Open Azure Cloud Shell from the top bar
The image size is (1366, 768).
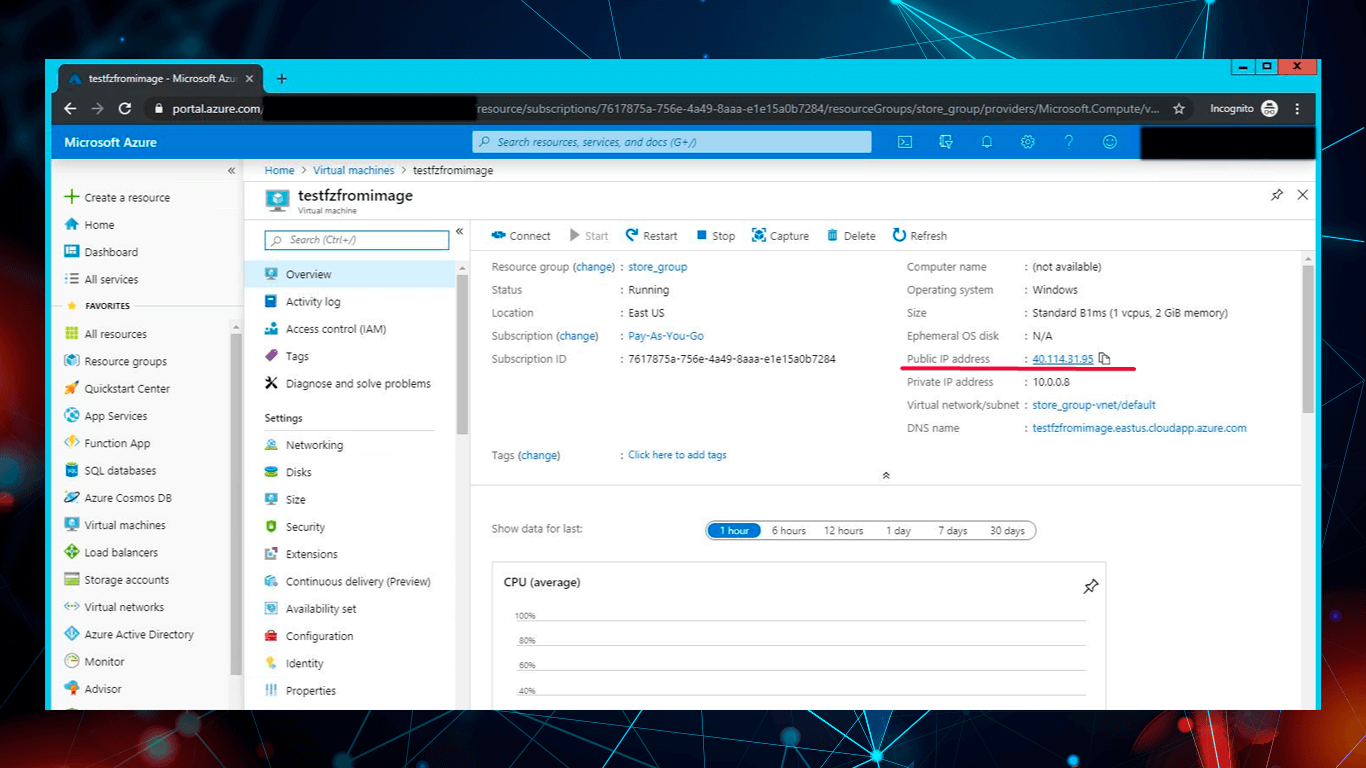[904, 141]
